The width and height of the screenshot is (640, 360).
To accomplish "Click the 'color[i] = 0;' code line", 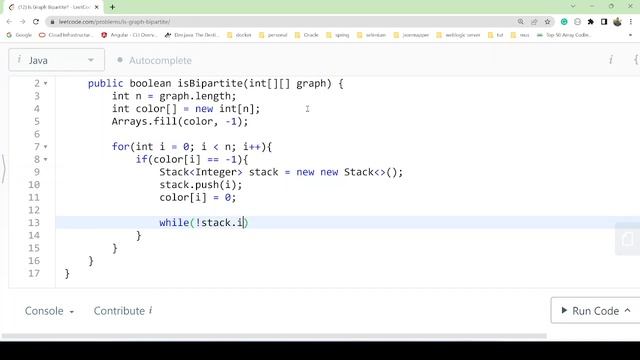I will [x=198, y=197].
